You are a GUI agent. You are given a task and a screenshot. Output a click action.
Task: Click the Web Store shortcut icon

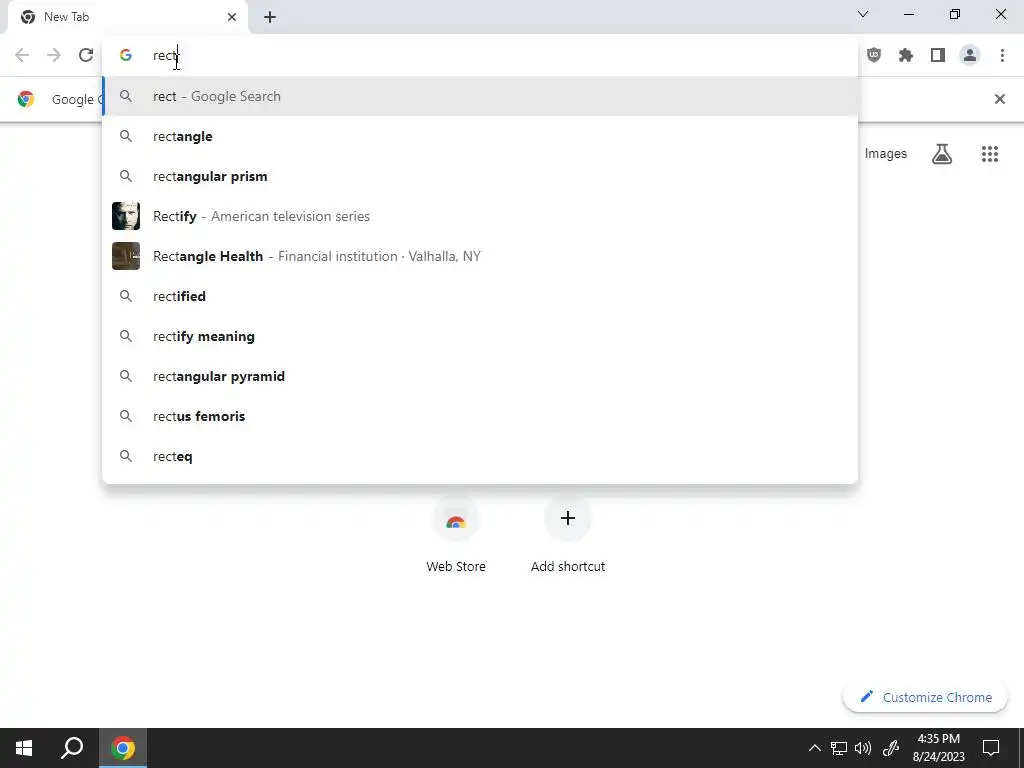click(456, 519)
